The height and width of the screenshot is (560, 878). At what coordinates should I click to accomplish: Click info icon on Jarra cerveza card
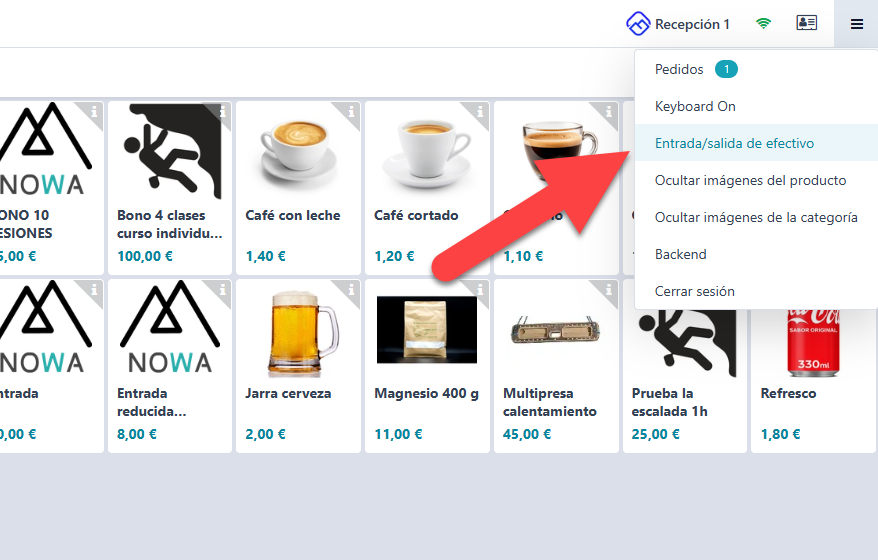[351, 289]
